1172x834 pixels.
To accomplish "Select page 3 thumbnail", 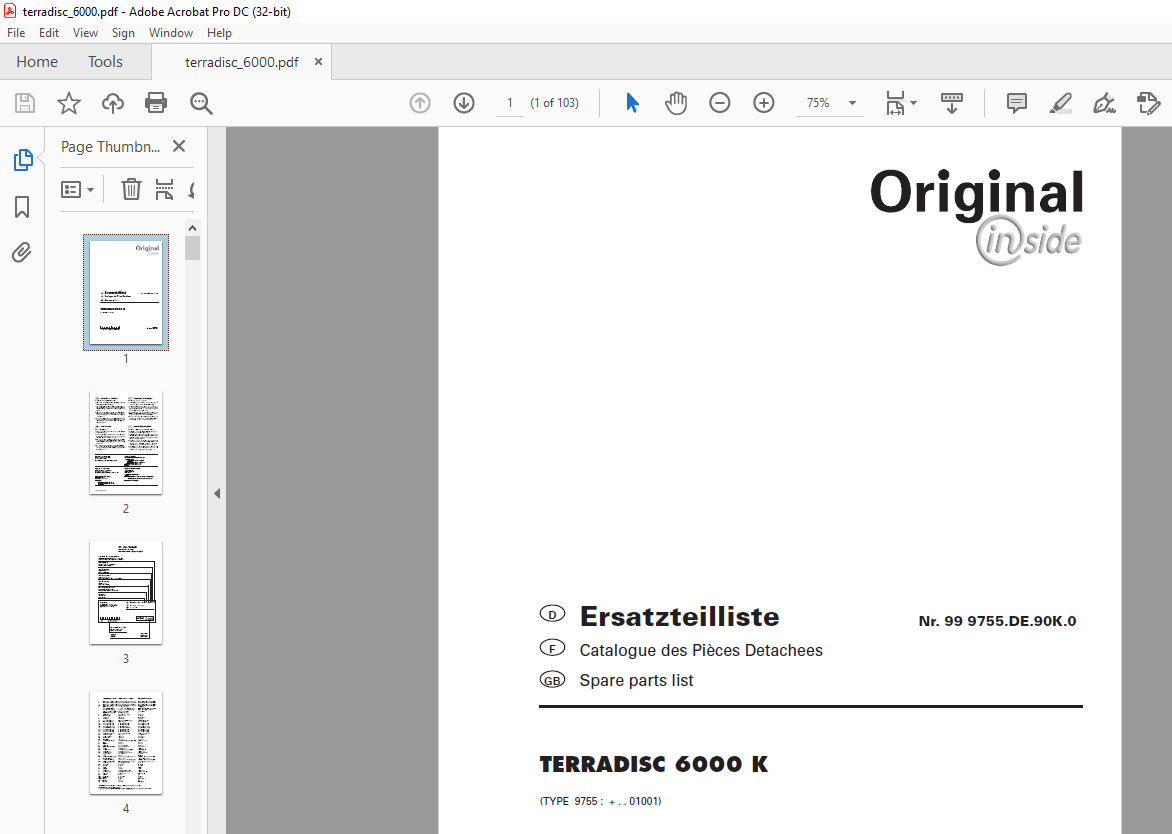I will (x=126, y=593).
